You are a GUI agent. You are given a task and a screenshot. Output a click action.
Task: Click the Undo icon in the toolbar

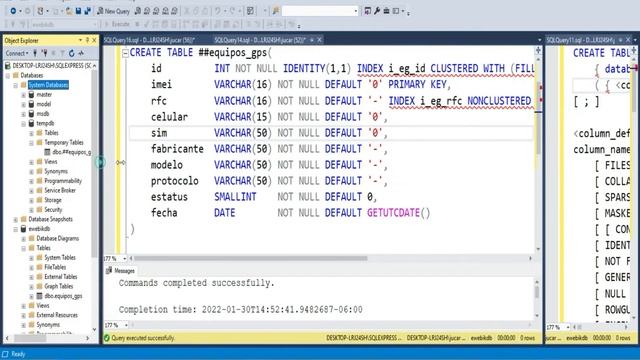point(218,11)
